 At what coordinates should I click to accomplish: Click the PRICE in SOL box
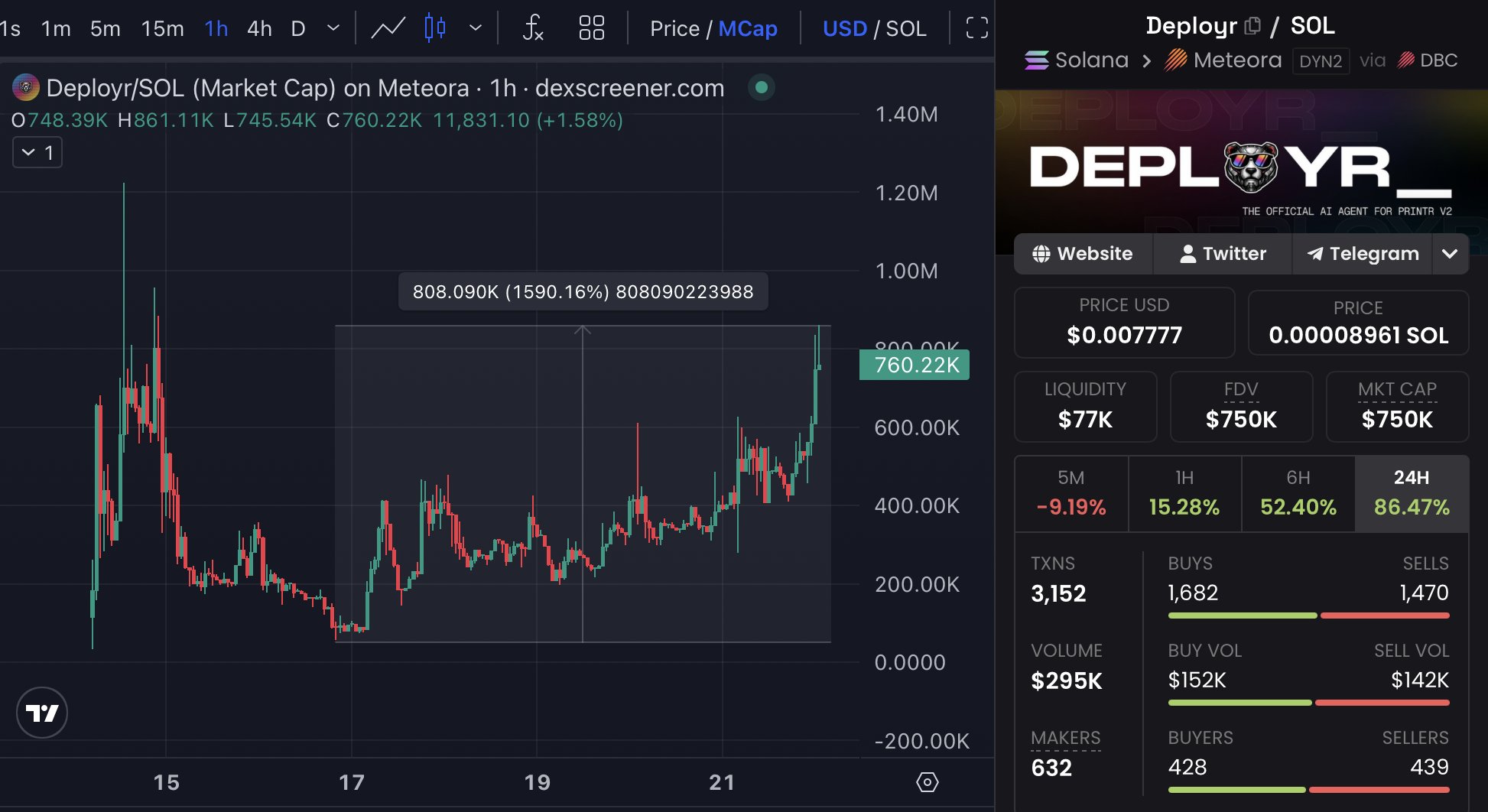click(x=1358, y=322)
